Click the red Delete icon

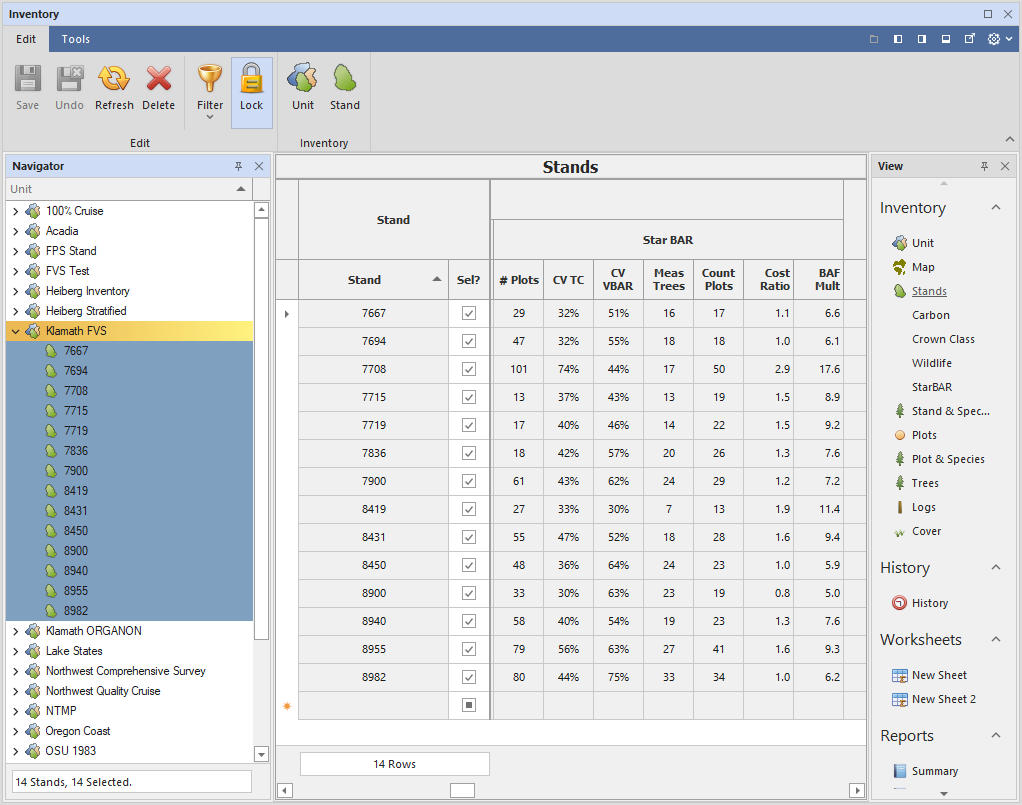point(158,79)
